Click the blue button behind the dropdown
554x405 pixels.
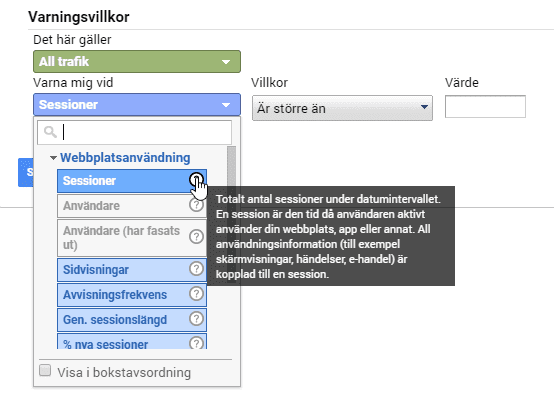point(25,172)
